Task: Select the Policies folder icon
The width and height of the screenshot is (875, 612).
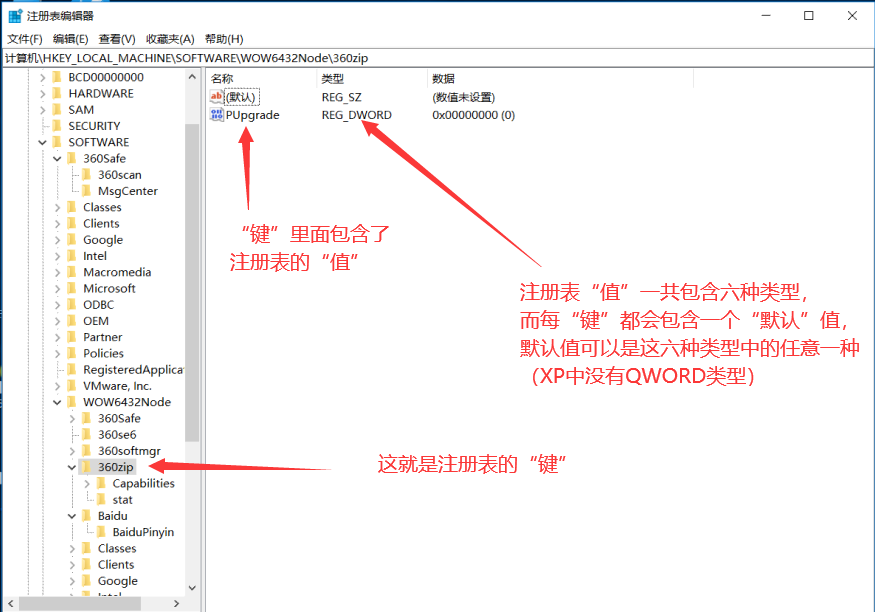Action: click(71, 353)
